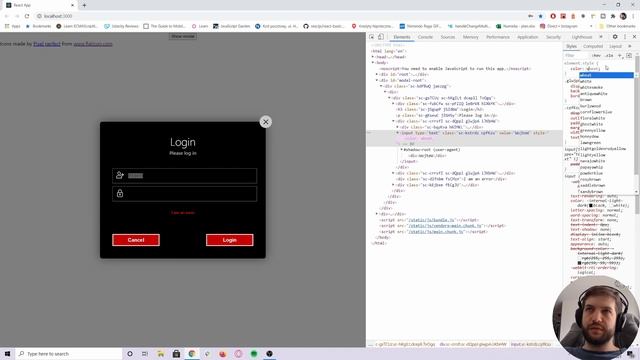Toggle the computed styles sidebar icon
This screenshot has width=640, height=360.
(x=629, y=56)
